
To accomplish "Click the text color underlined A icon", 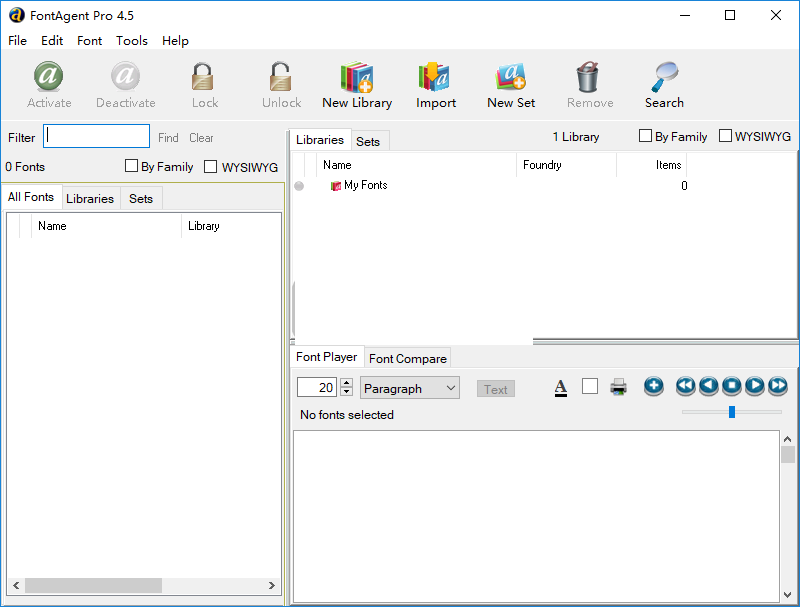I will click(x=561, y=388).
